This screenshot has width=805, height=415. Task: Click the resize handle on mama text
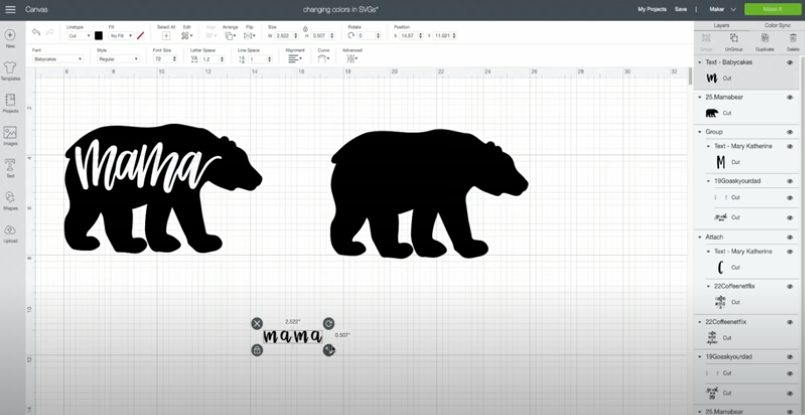tap(329, 350)
